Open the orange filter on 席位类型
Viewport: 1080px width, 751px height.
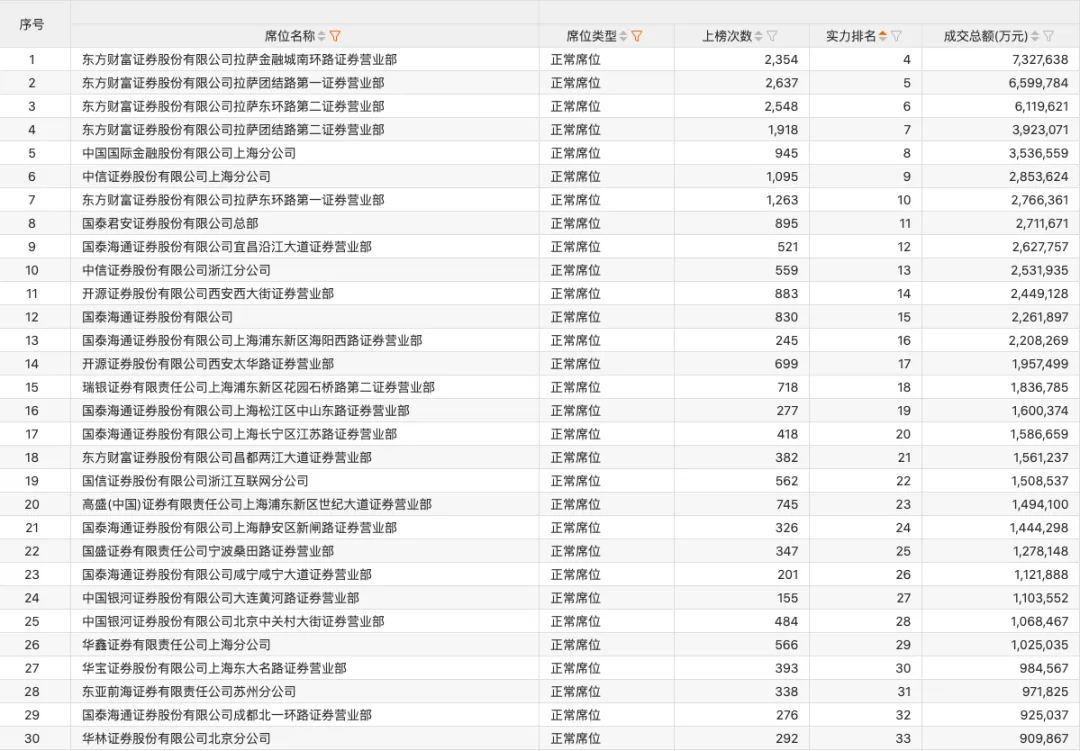[x=637, y=36]
